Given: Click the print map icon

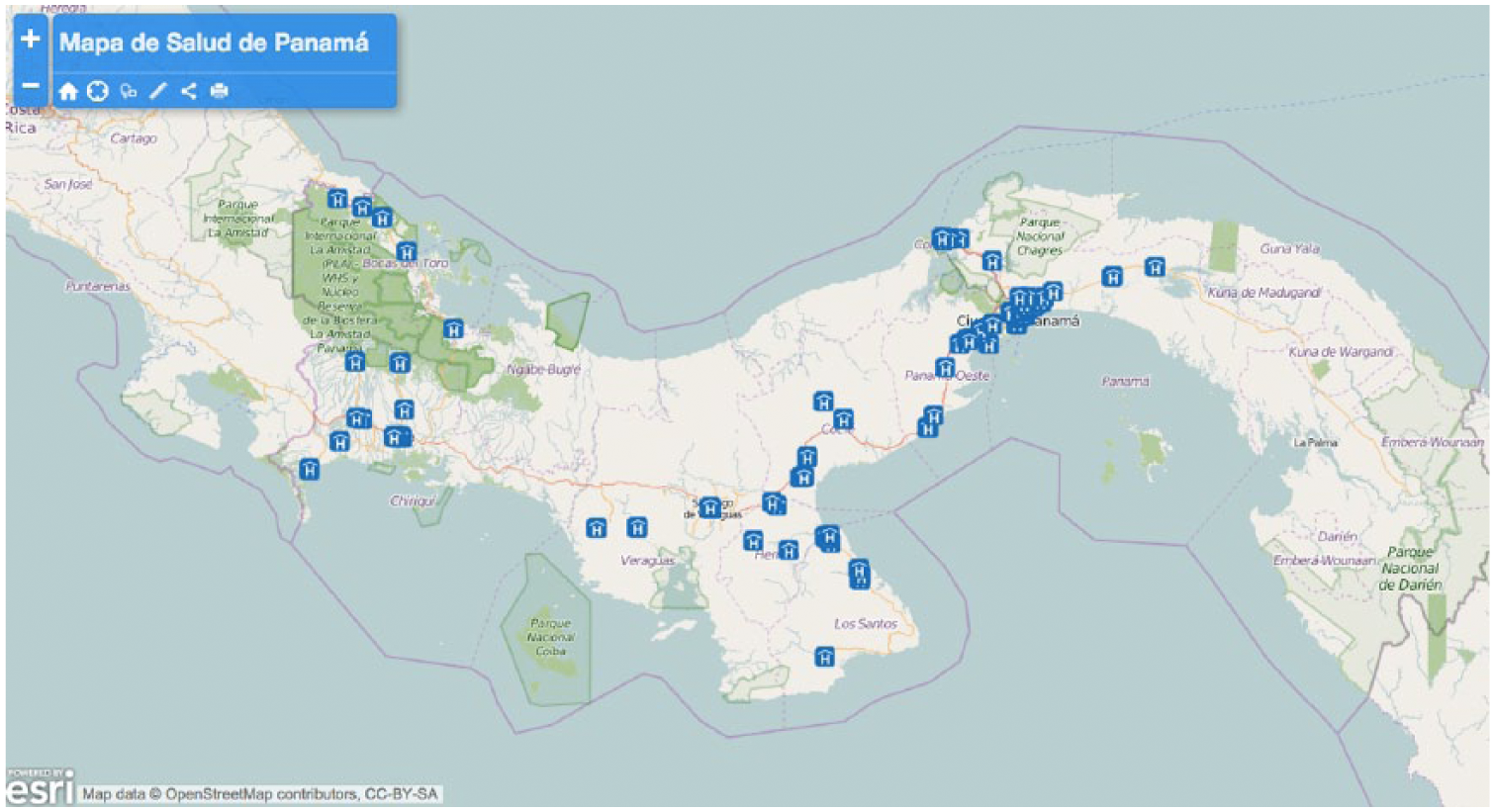Looking at the screenshot, I should [219, 91].
